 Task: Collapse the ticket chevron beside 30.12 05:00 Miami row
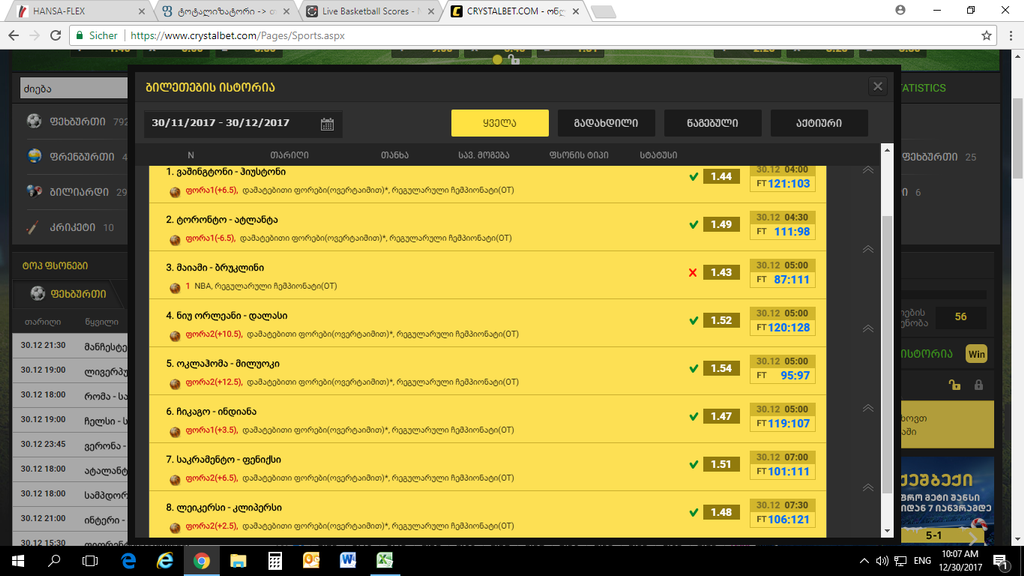tap(868, 249)
